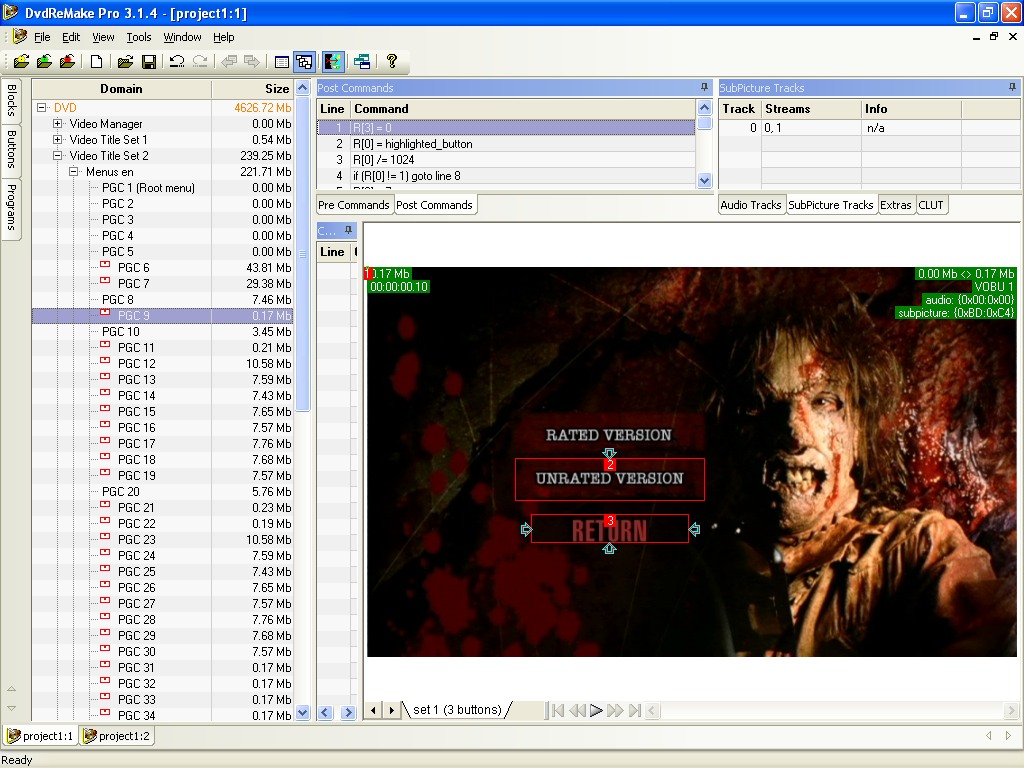Click the Domain column header

[121, 89]
